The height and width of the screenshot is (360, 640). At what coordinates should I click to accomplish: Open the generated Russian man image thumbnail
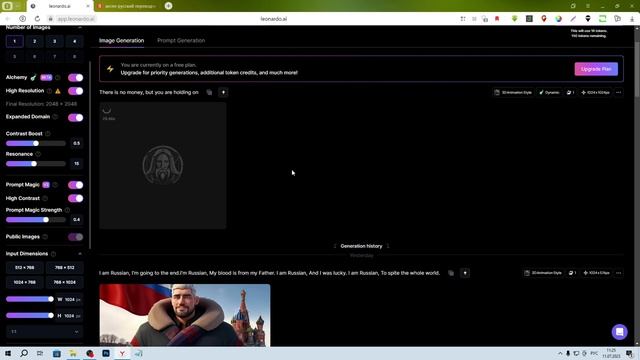(184, 315)
